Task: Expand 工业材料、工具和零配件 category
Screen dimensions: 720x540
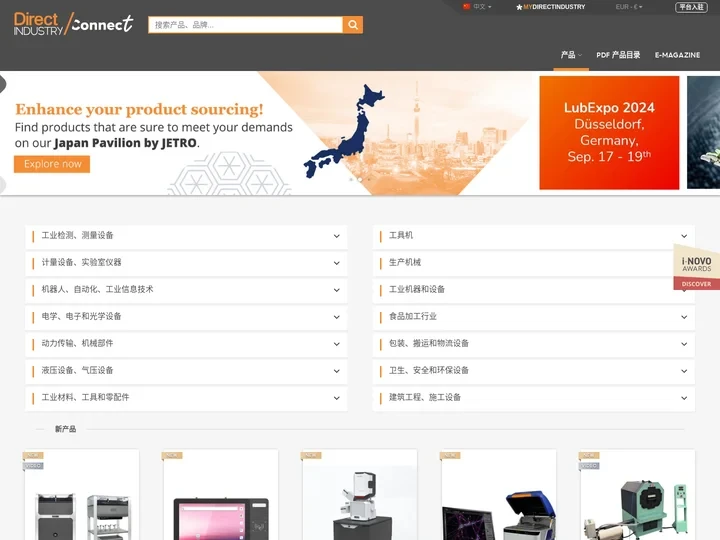Action: click(x=186, y=398)
